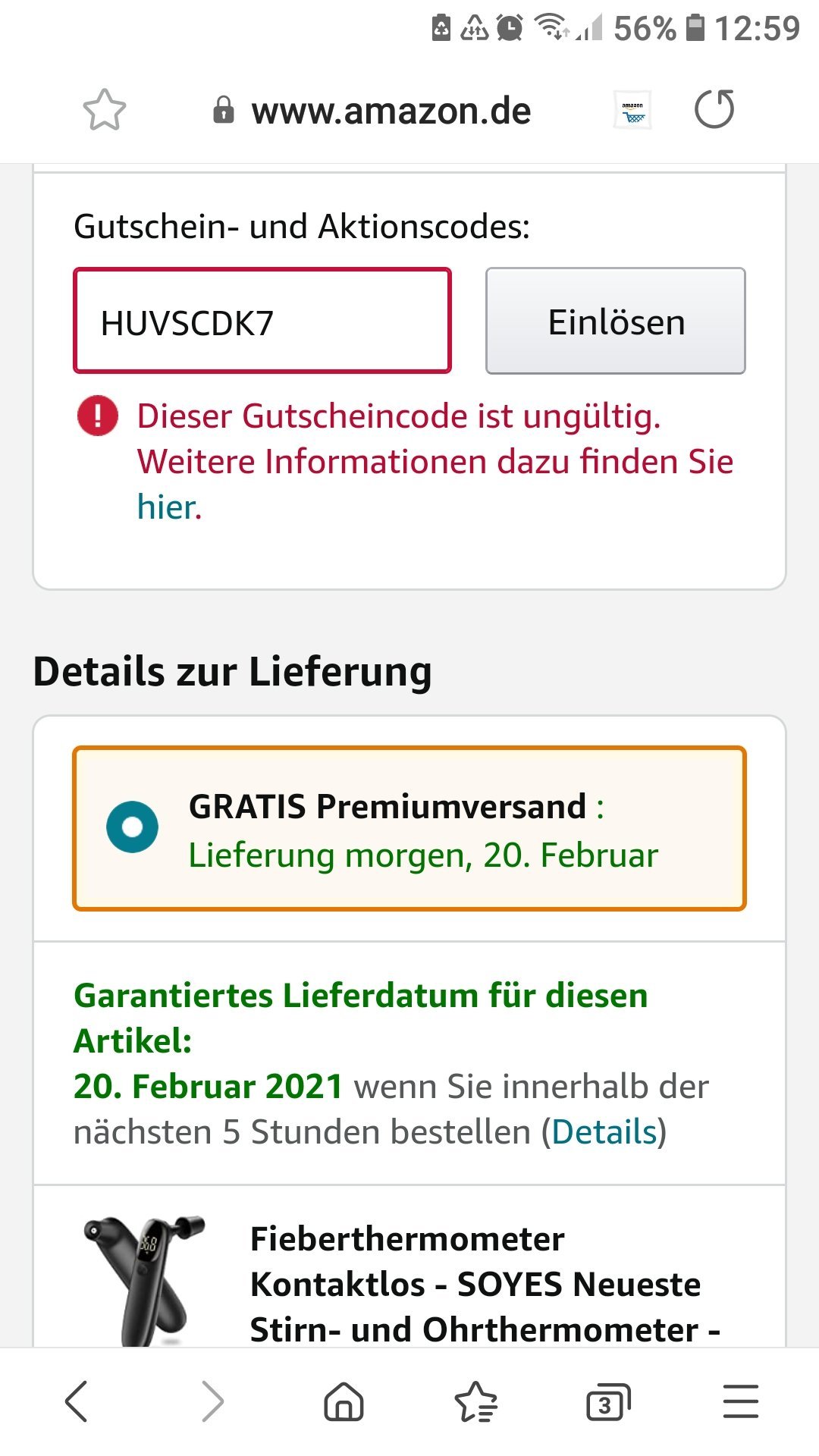Go back to previous page
Viewport: 819px width, 1456px height.
77,1401
